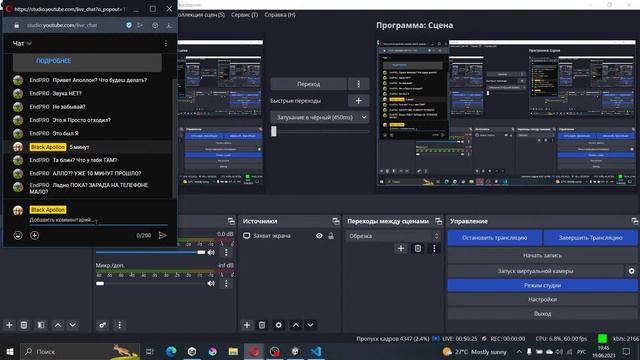Add a new scene plus icon
Image resolution: width=640 pixels, height=360 pixels.
coord(9,325)
